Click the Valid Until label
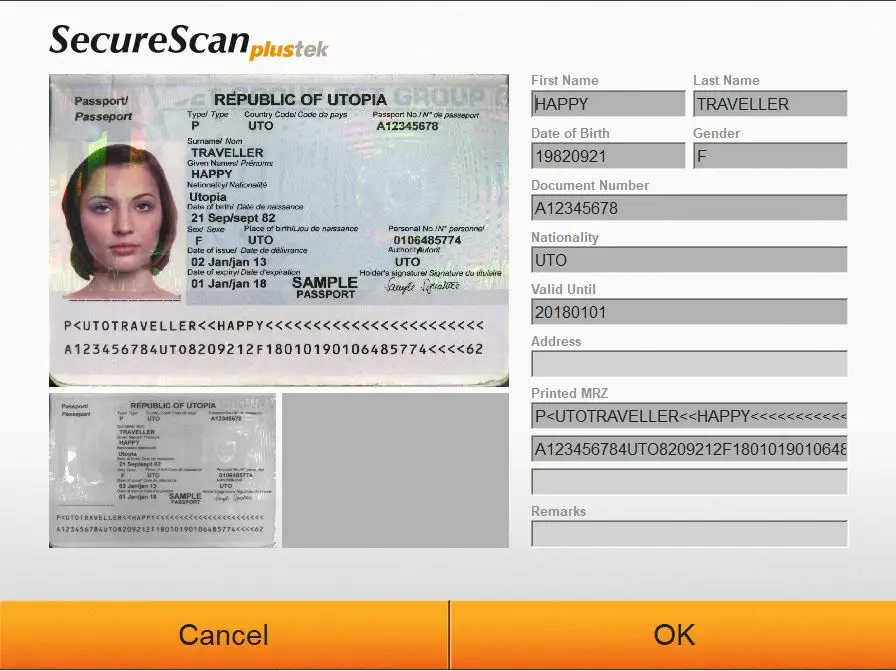 coord(563,289)
